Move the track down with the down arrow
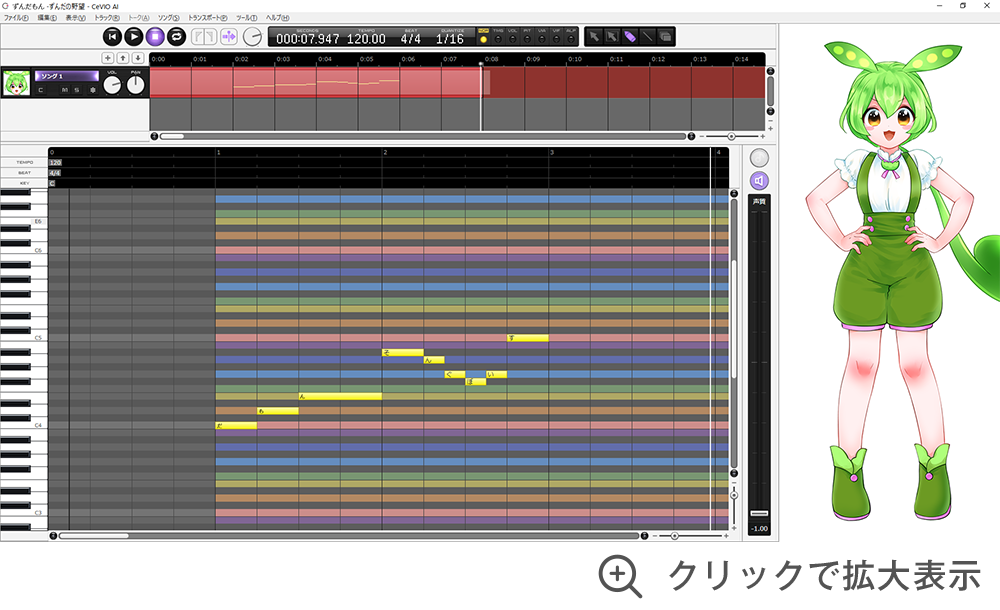Screen dimensions: 1000x610 (x=138, y=58)
